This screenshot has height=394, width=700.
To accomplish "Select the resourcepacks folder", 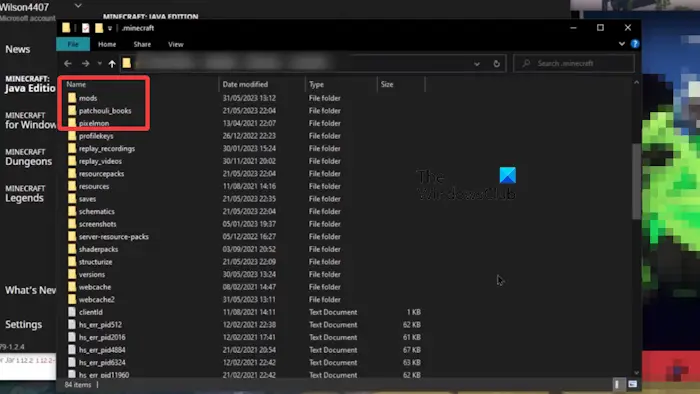I will (x=101, y=174).
